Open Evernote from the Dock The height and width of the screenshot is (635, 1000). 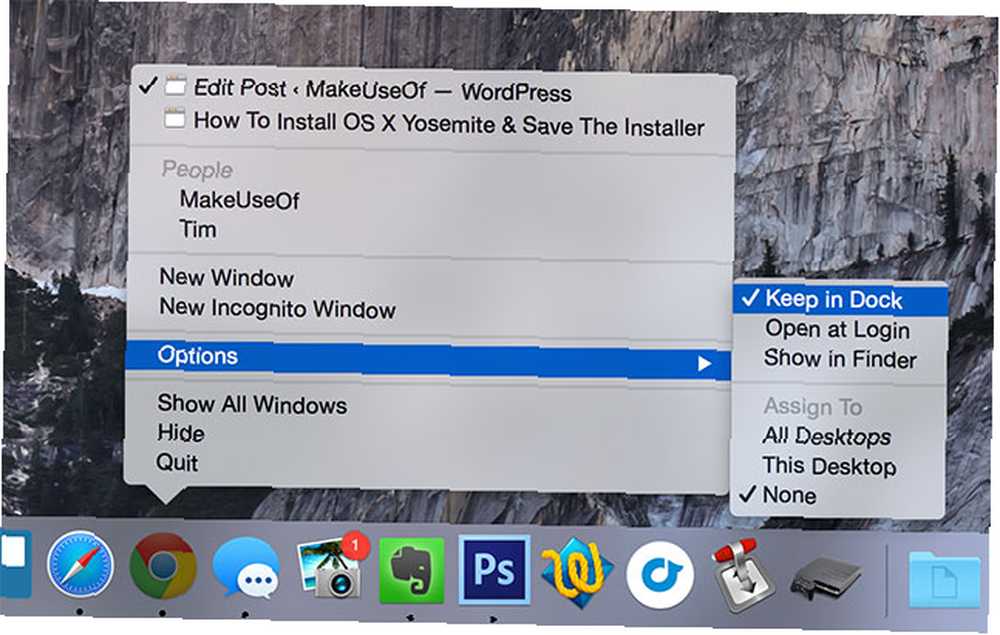(x=412, y=569)
